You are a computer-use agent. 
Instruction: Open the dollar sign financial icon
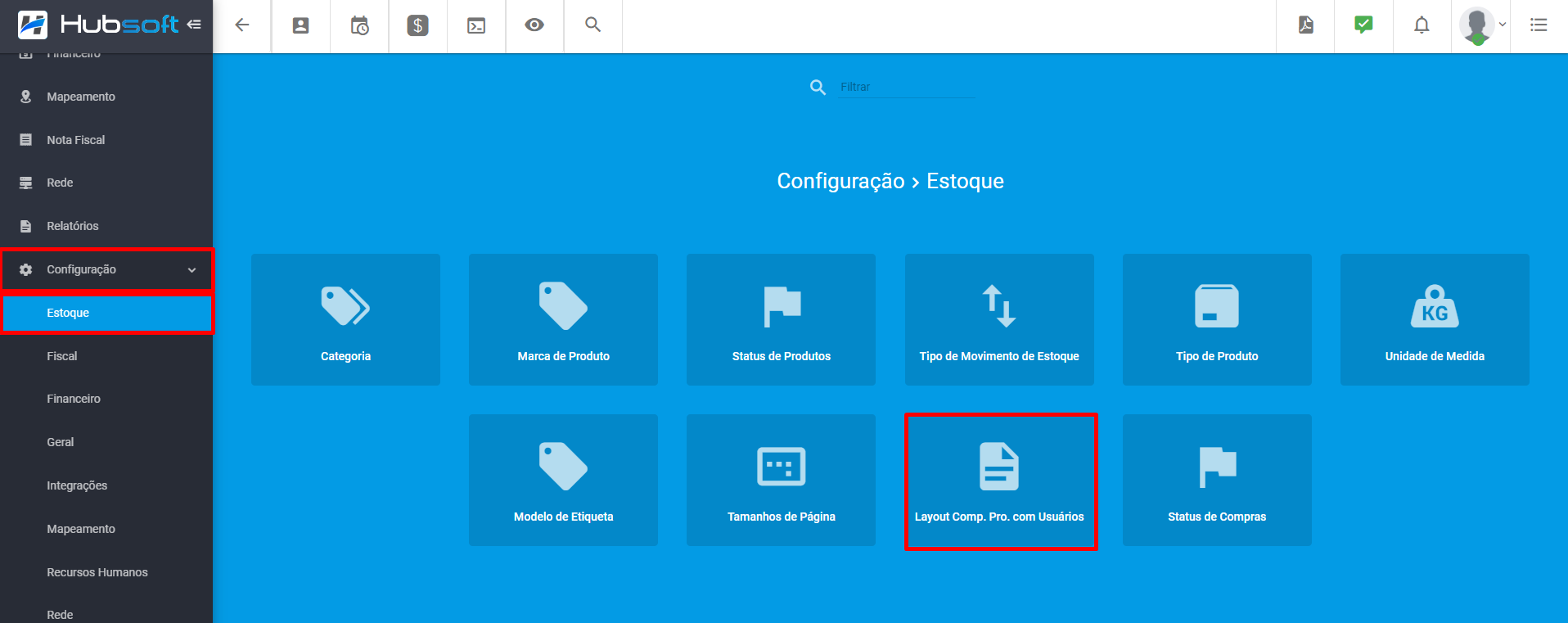(418, 25)
